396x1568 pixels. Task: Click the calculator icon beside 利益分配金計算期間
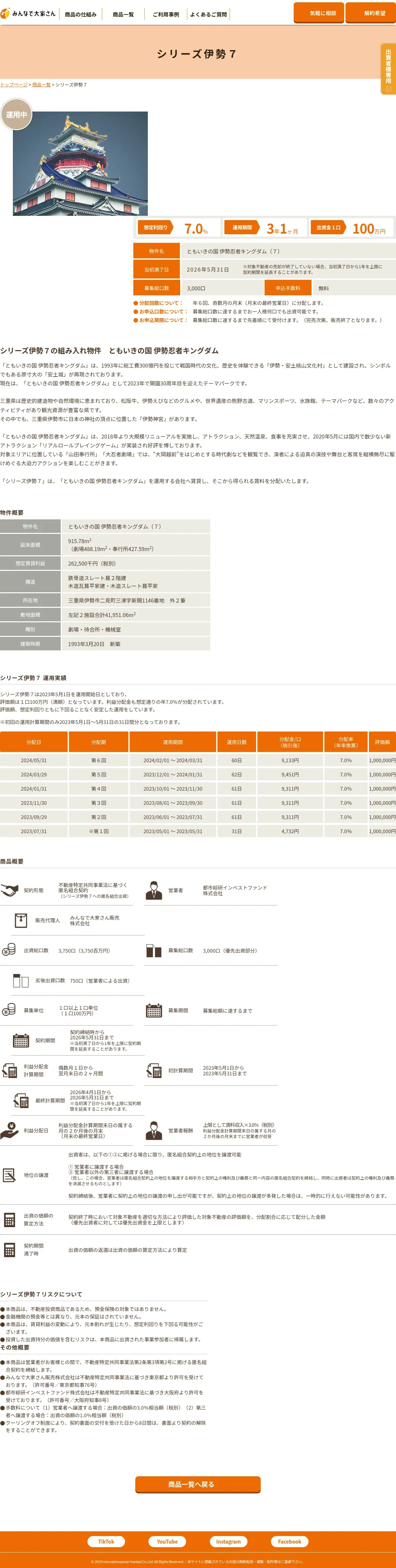coord(9,1071)
